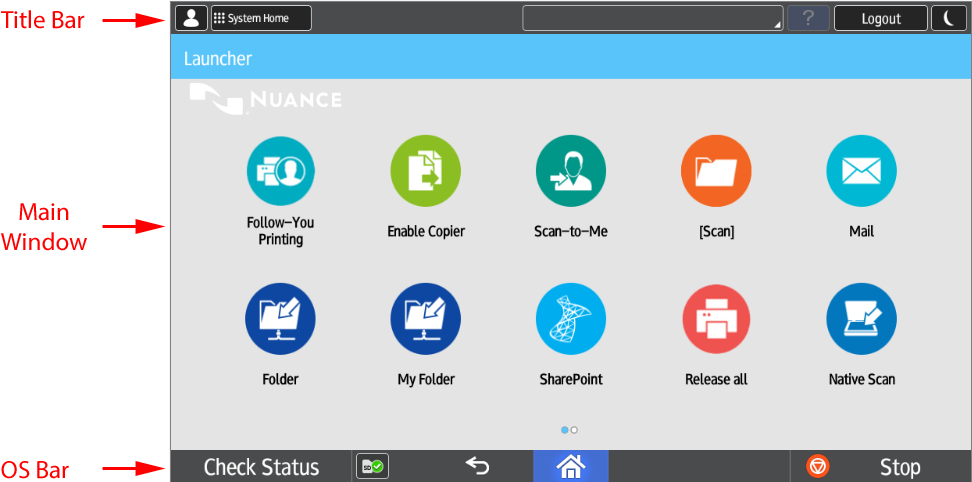The width and height of the screenshot is (972, 482).
Task: Click the Logout button
Action: coord(880,18)
